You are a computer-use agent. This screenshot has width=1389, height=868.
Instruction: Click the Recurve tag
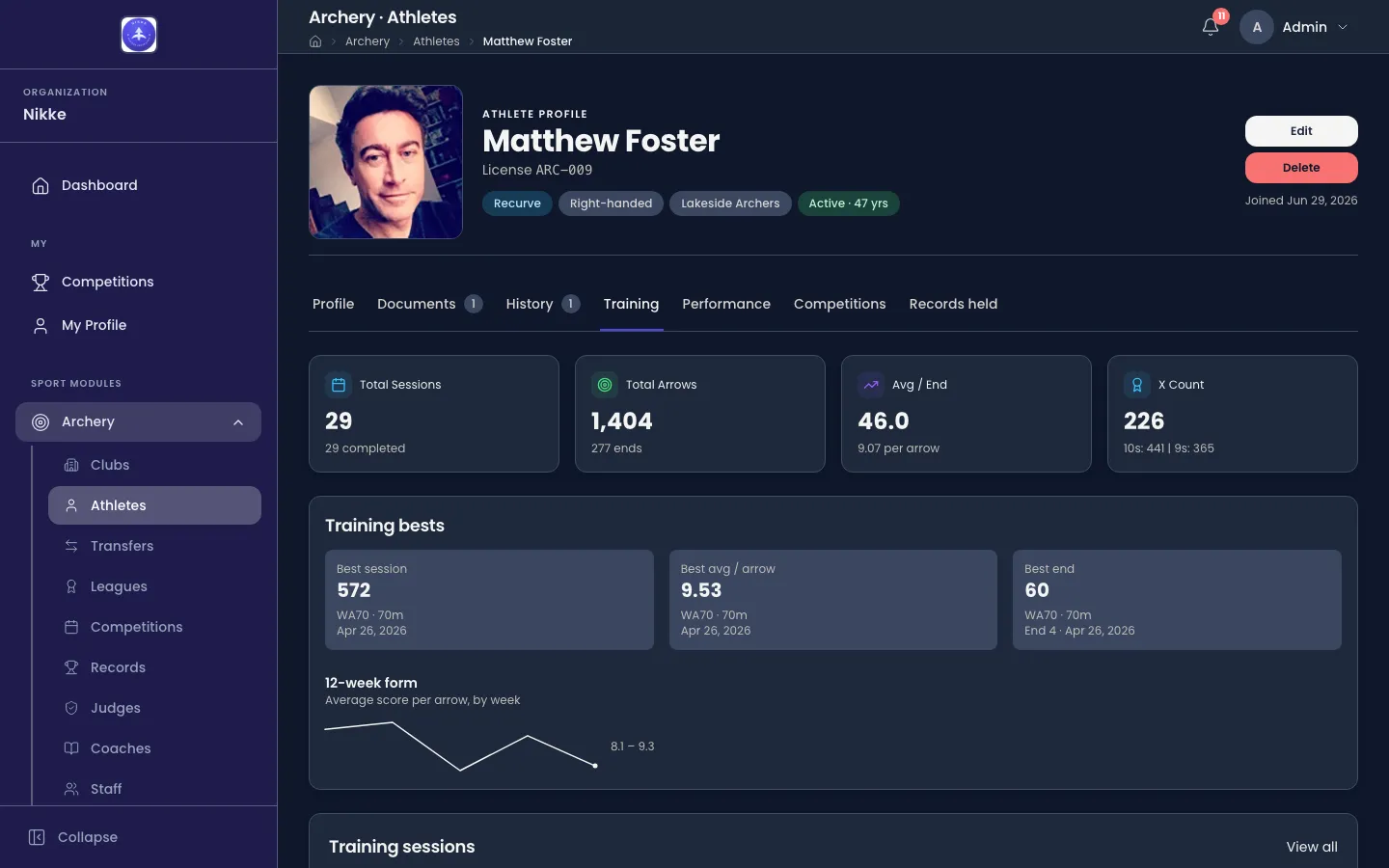tap(517, 203)
